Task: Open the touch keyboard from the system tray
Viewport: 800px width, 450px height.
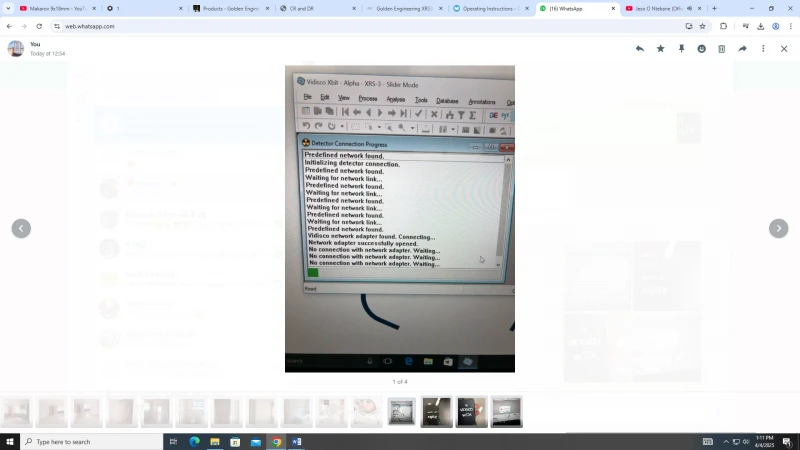Action: click(708, 442)
